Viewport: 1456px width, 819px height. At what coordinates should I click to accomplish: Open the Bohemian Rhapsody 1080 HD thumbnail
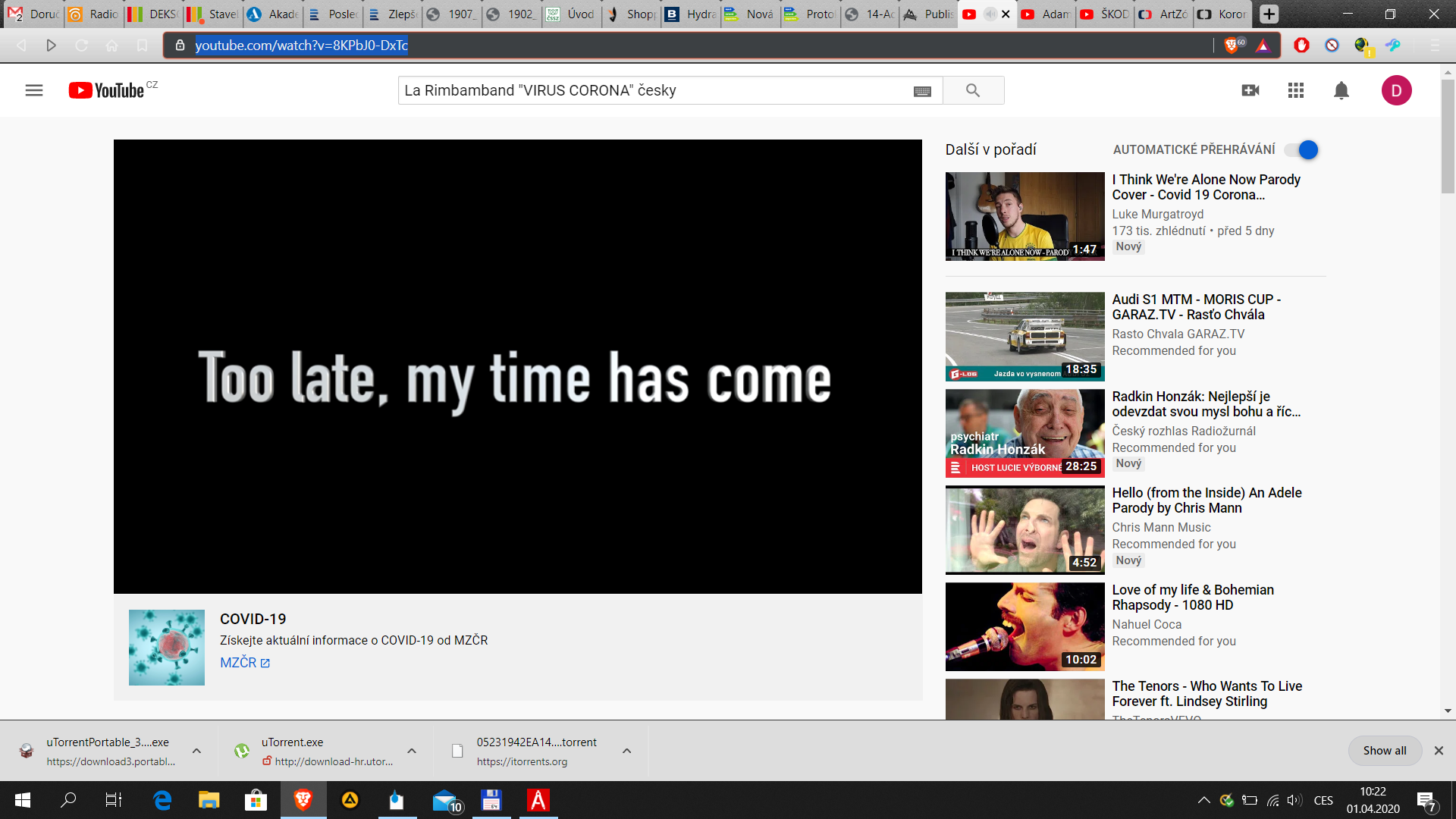coord(1025,626)
